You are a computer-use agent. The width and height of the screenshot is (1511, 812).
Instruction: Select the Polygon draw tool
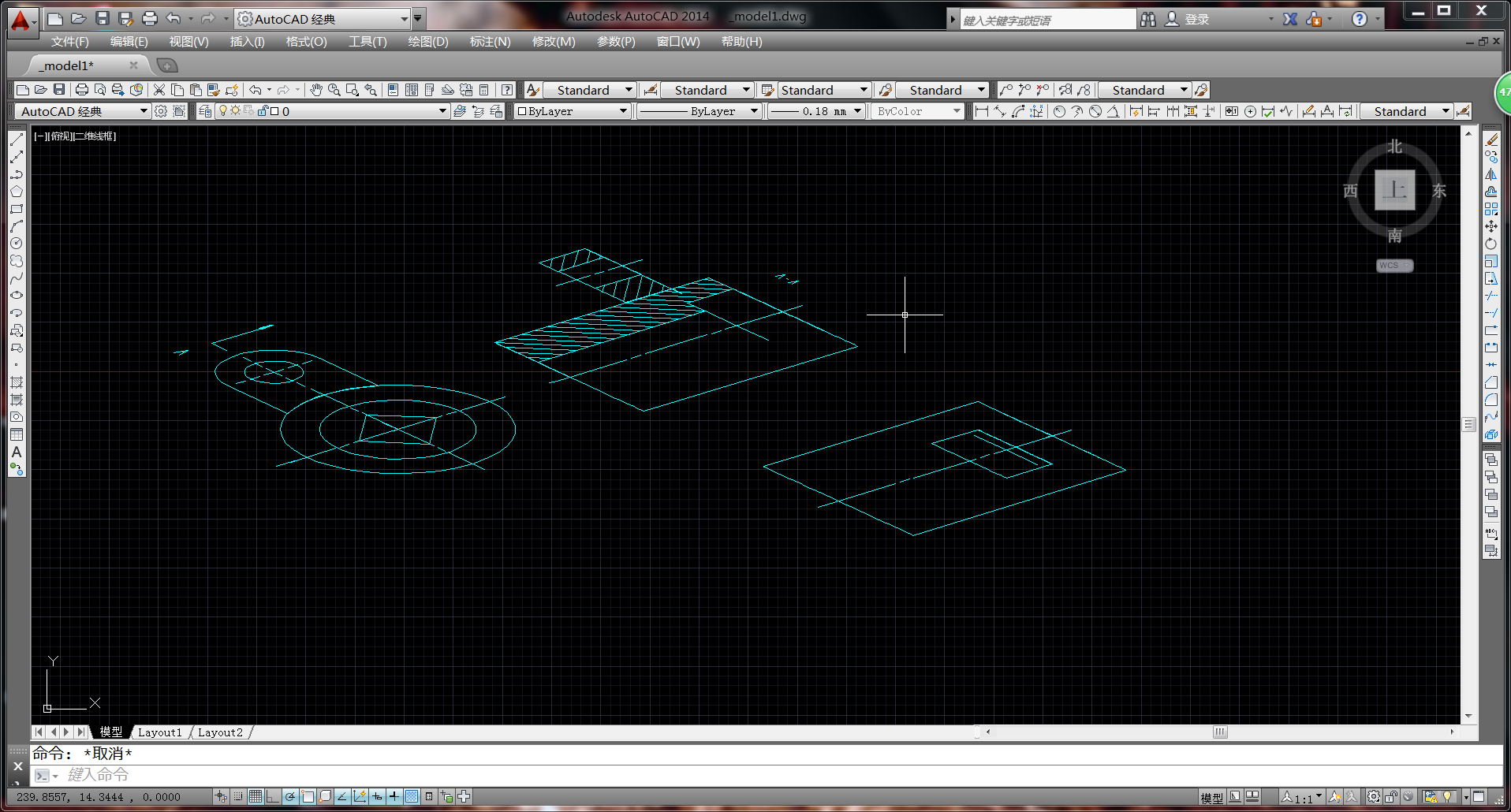(17, 192)
